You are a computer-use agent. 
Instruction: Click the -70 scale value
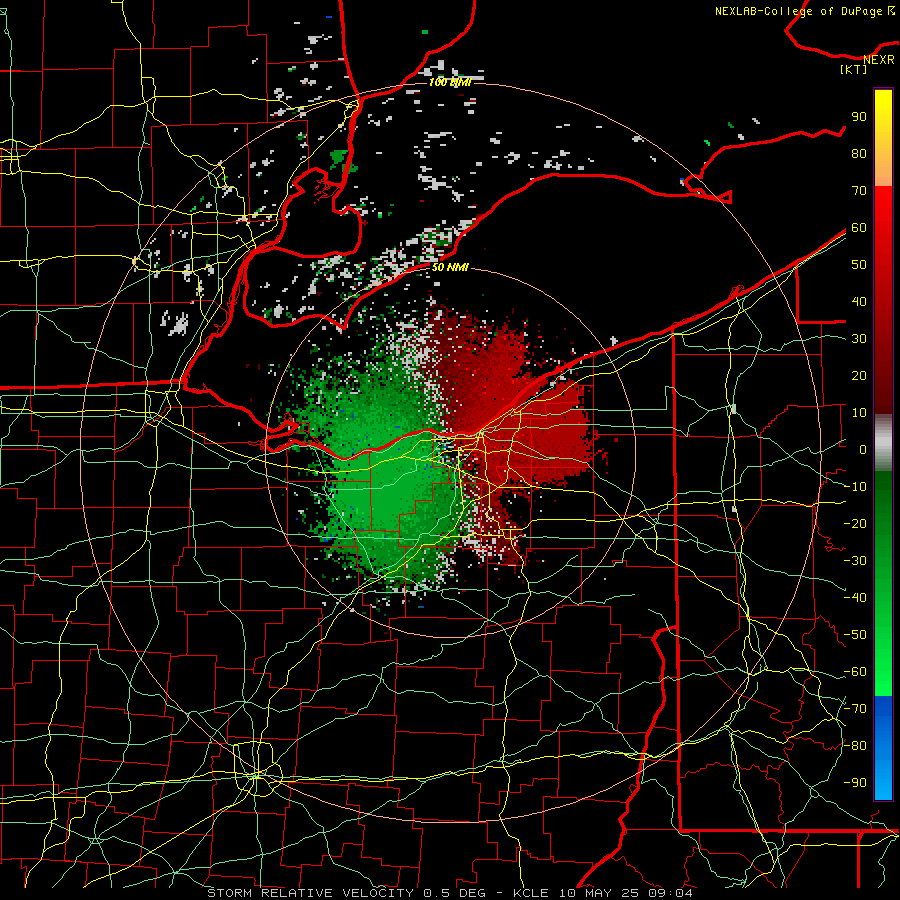coord(855,708)
